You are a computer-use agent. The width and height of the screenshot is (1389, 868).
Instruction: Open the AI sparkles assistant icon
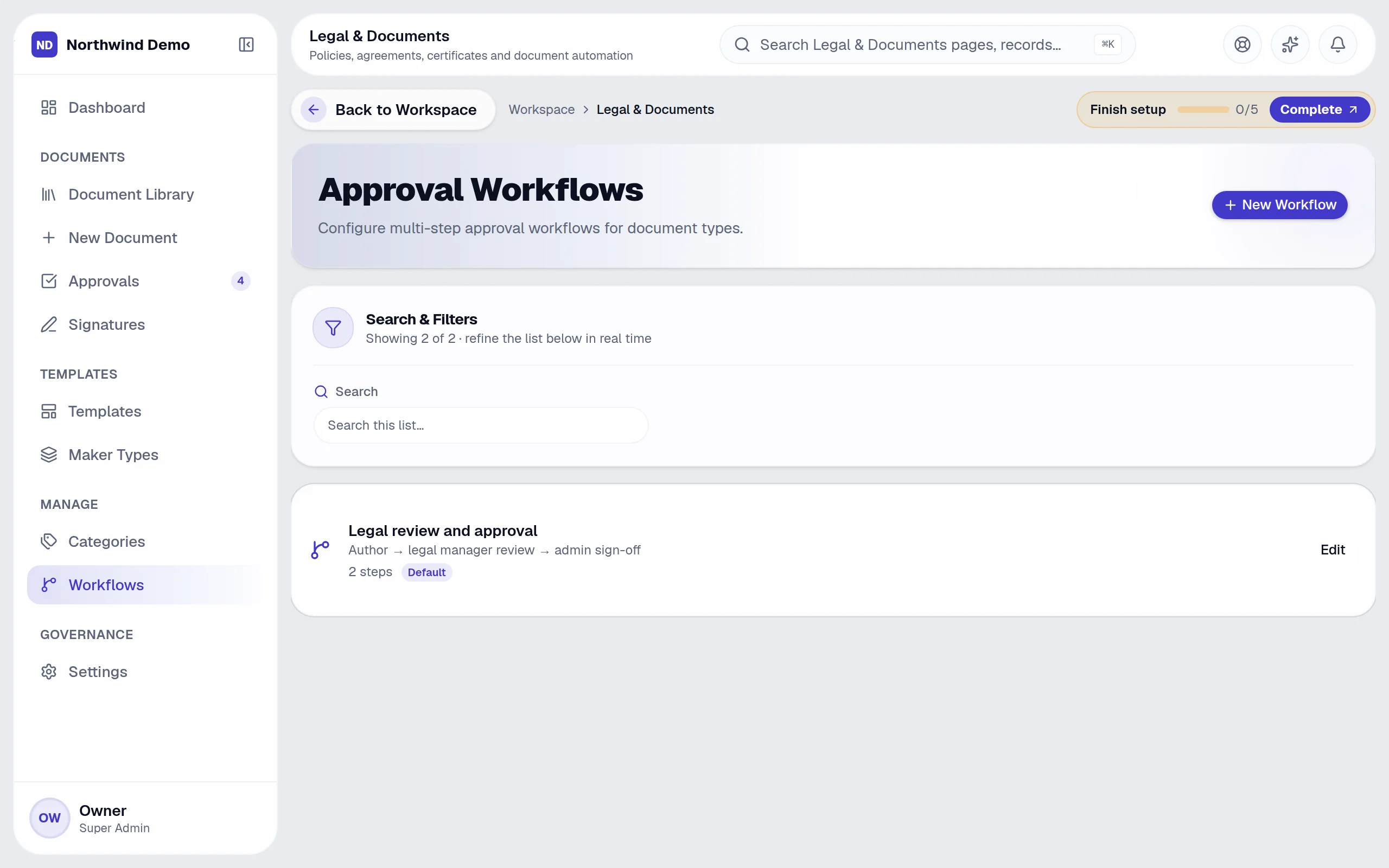click(1290, 45)
